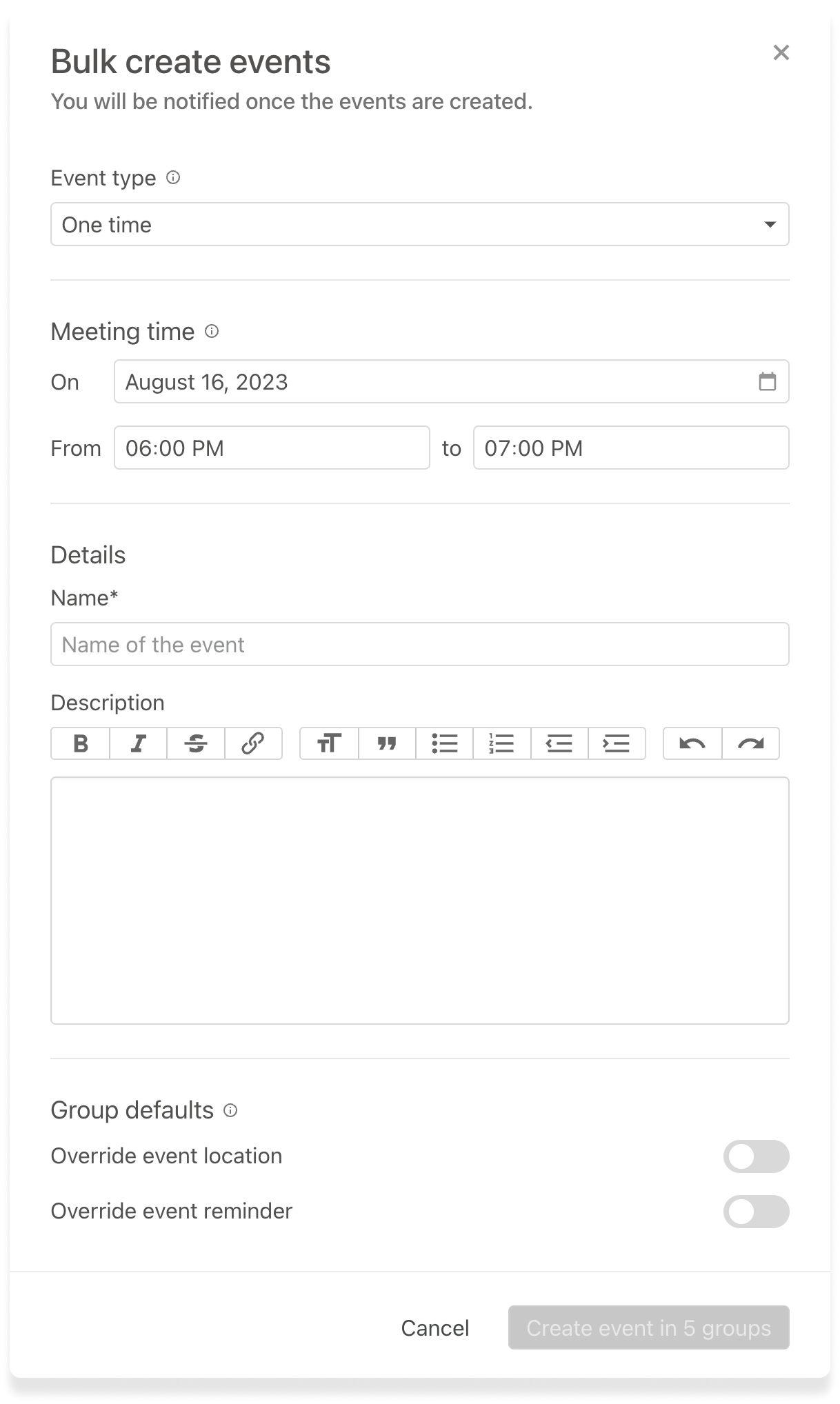The height and width of the screenshot is (1404, 840).
Task: Click the heading text size icon
Action: (329, 743)
